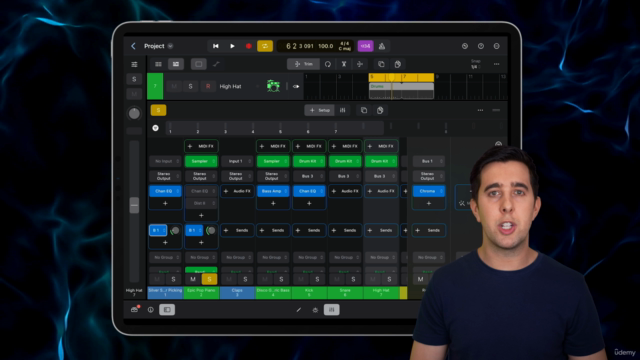Open the Snap value setting

pos(476,64)
